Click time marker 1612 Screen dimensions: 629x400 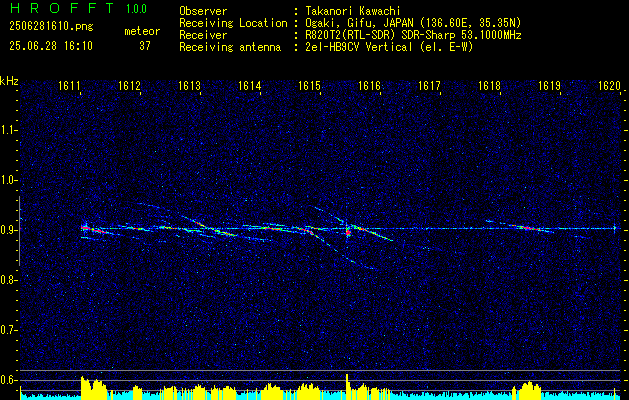[129, 85]
